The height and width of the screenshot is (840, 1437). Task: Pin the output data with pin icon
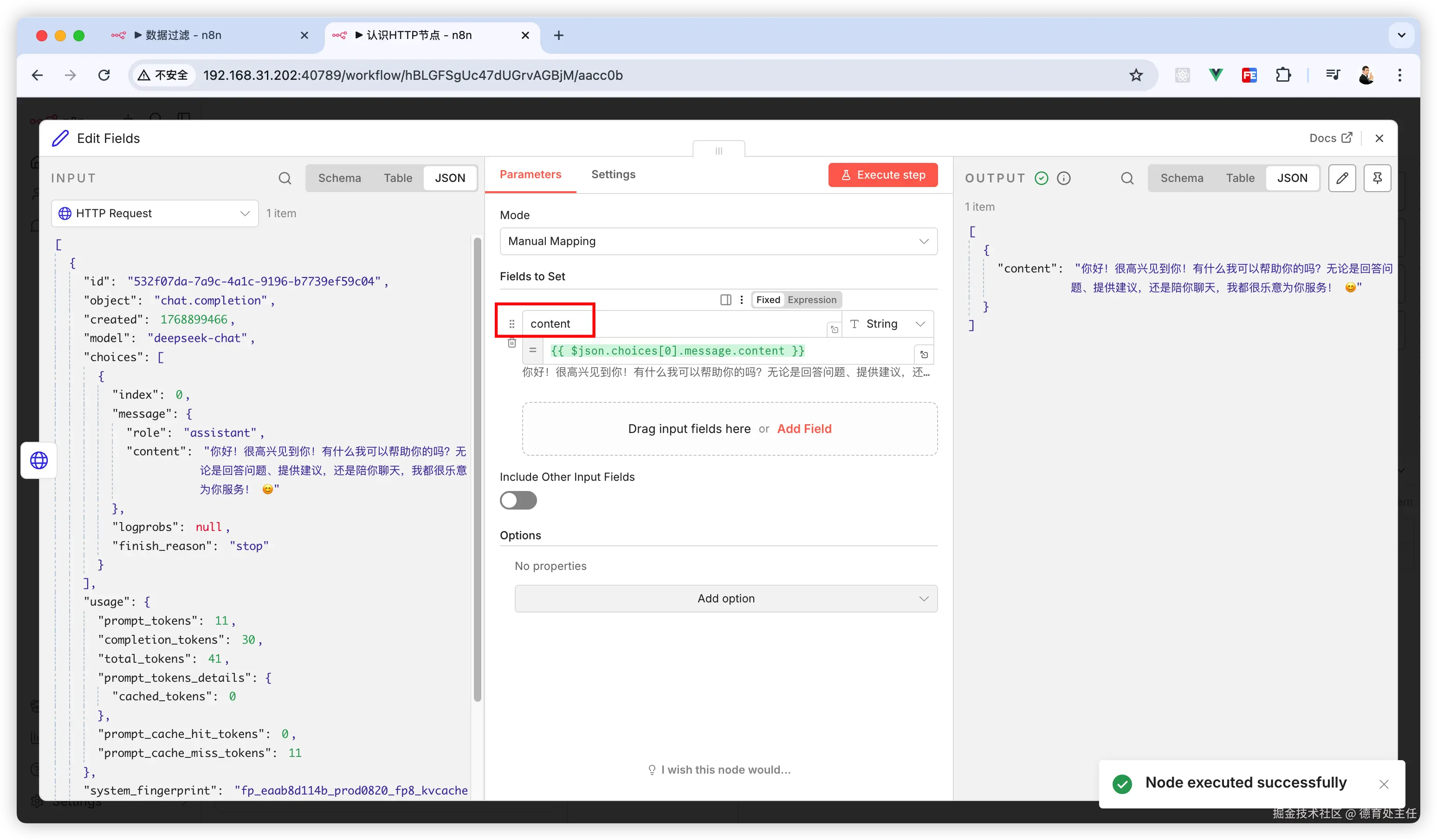(1377, 179)
